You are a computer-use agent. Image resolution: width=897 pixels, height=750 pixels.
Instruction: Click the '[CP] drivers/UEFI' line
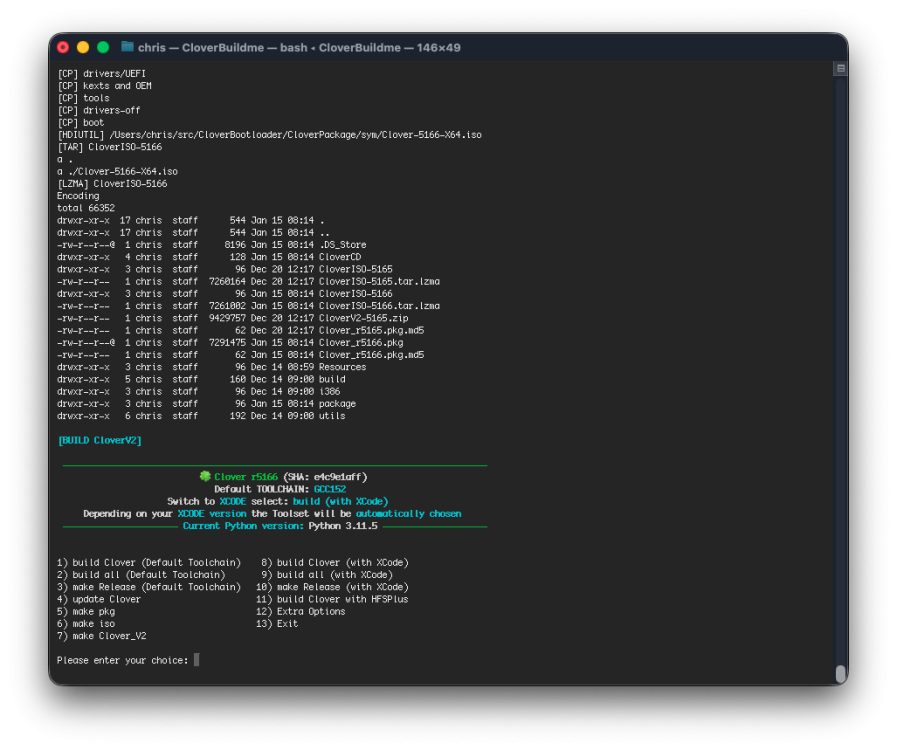[x=101, y=74]
